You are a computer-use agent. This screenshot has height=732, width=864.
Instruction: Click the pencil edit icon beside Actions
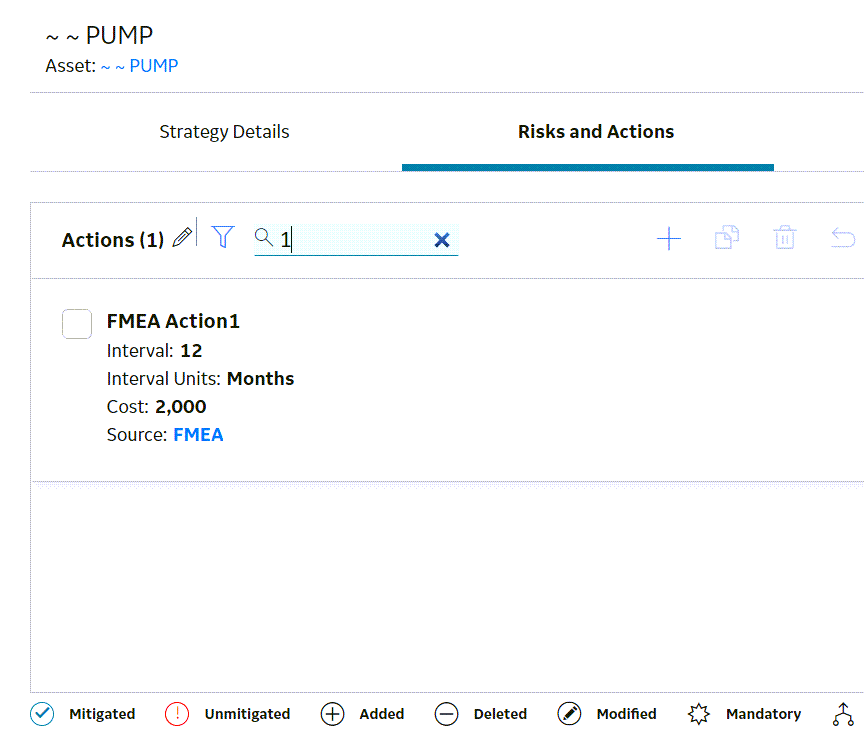tap(182, 238)
